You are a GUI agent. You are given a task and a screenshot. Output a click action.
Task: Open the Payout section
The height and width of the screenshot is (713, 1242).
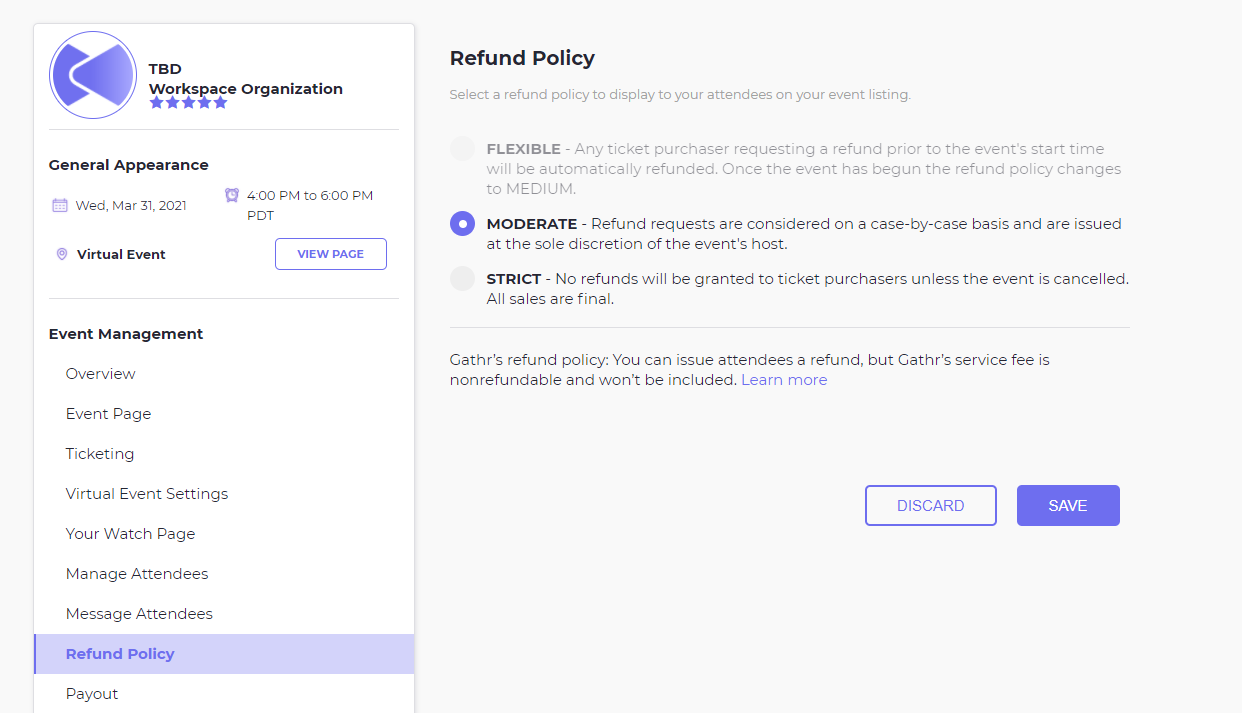(x=92, y=694)
